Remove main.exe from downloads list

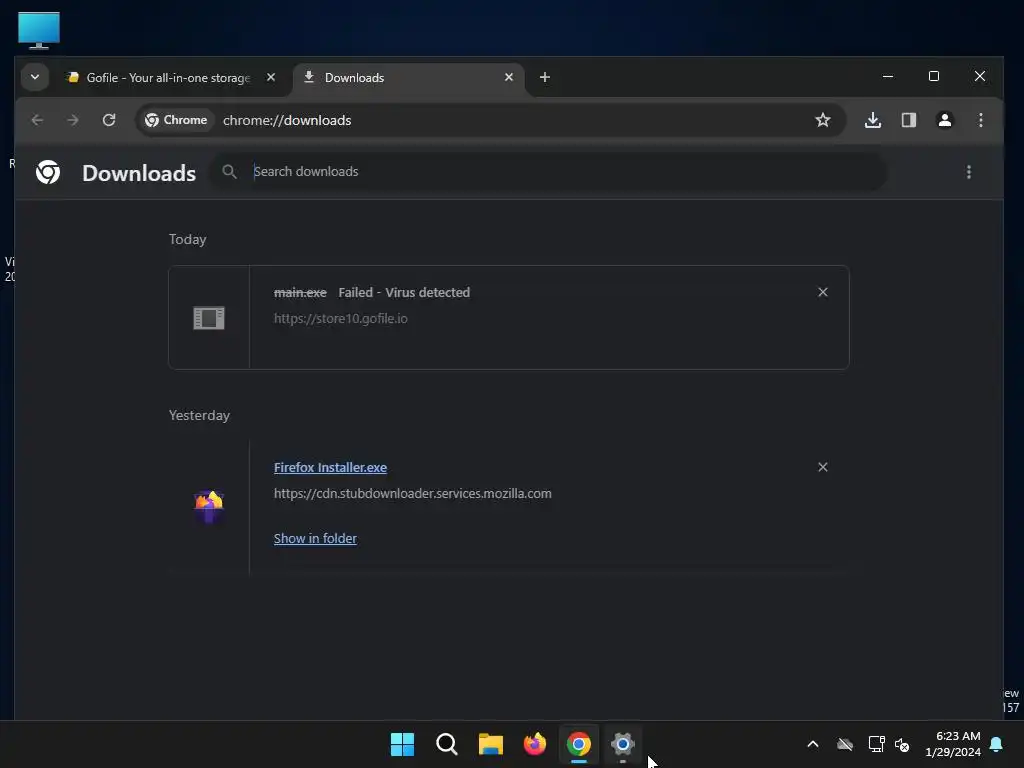pos(823,293)
